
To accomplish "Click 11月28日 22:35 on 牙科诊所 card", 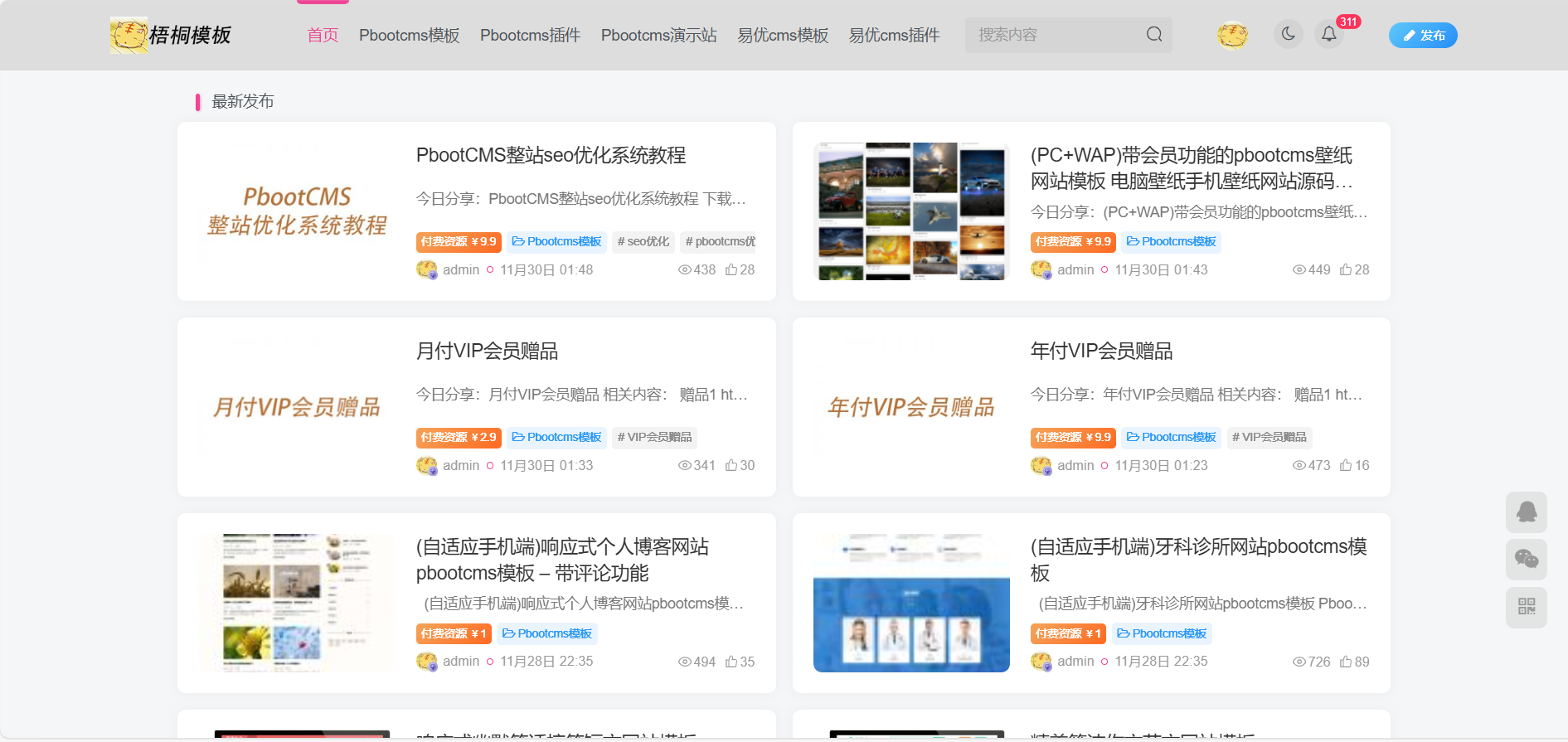I will (x=1161, y=661).
